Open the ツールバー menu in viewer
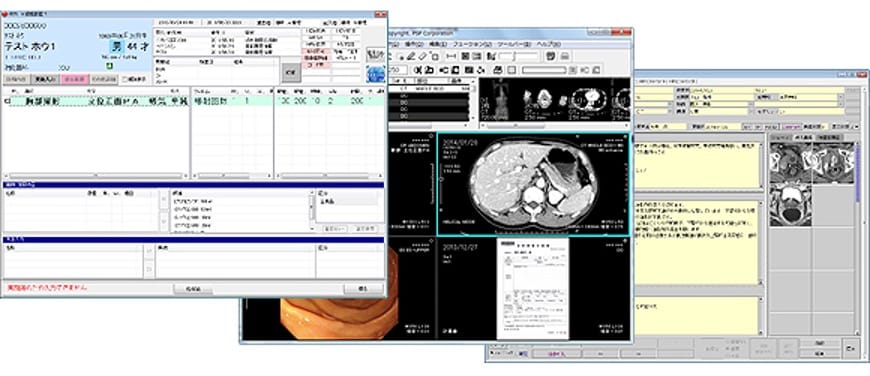 click(x=514, y=44)
